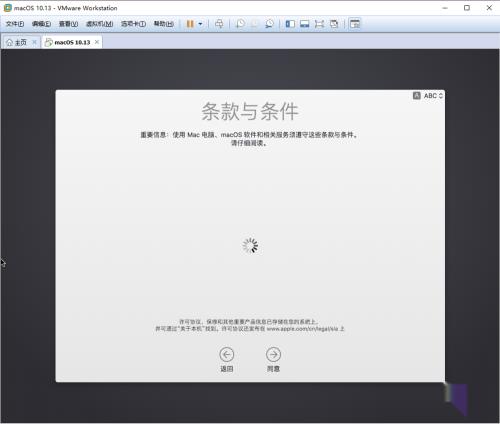The height and width of the screenshot is (424, 500).
Task: Click the revert to snapshot icon
Action: [x=254, y=24]
